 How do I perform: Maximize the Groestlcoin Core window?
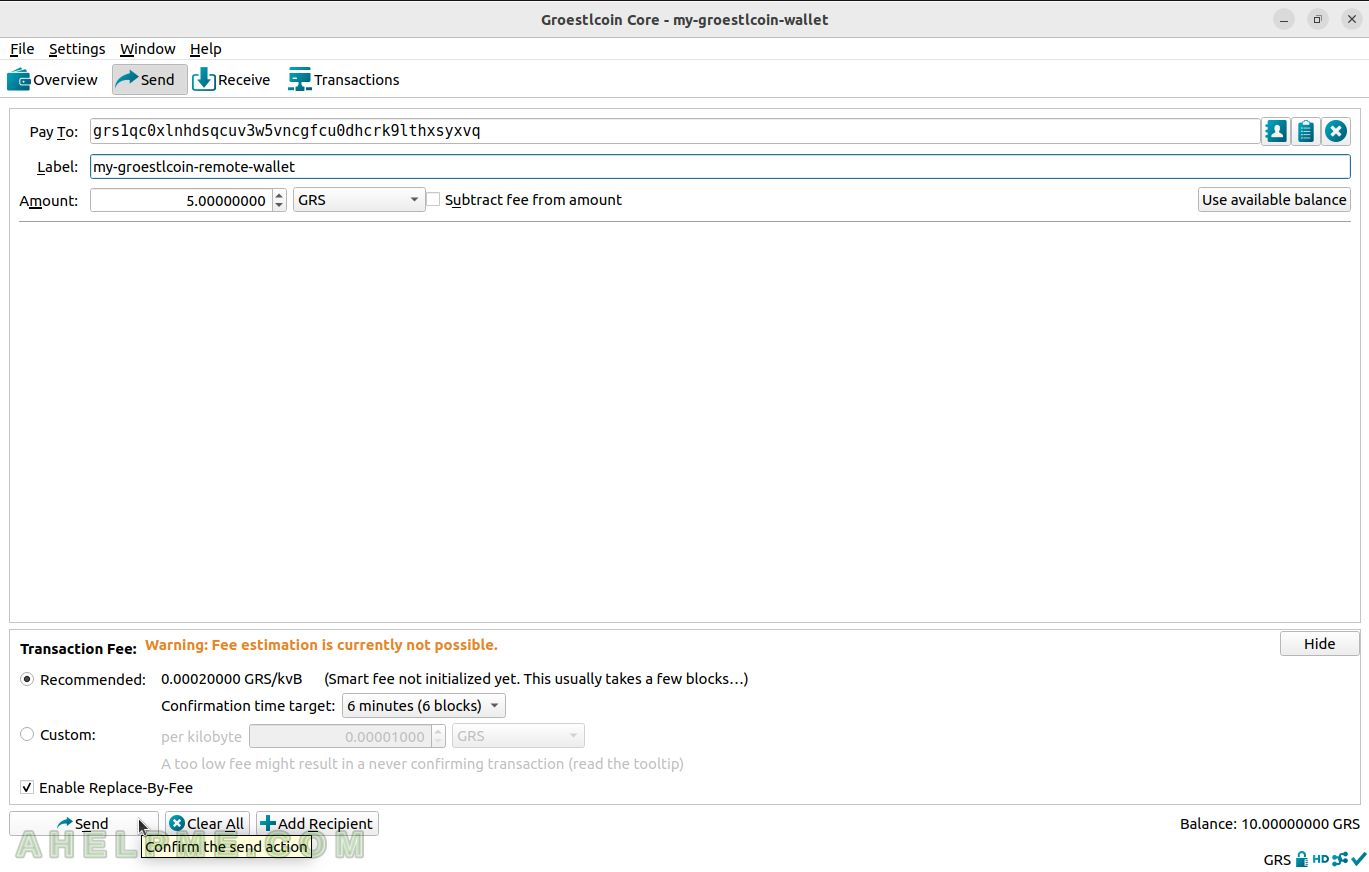(x=1318, y=19)
